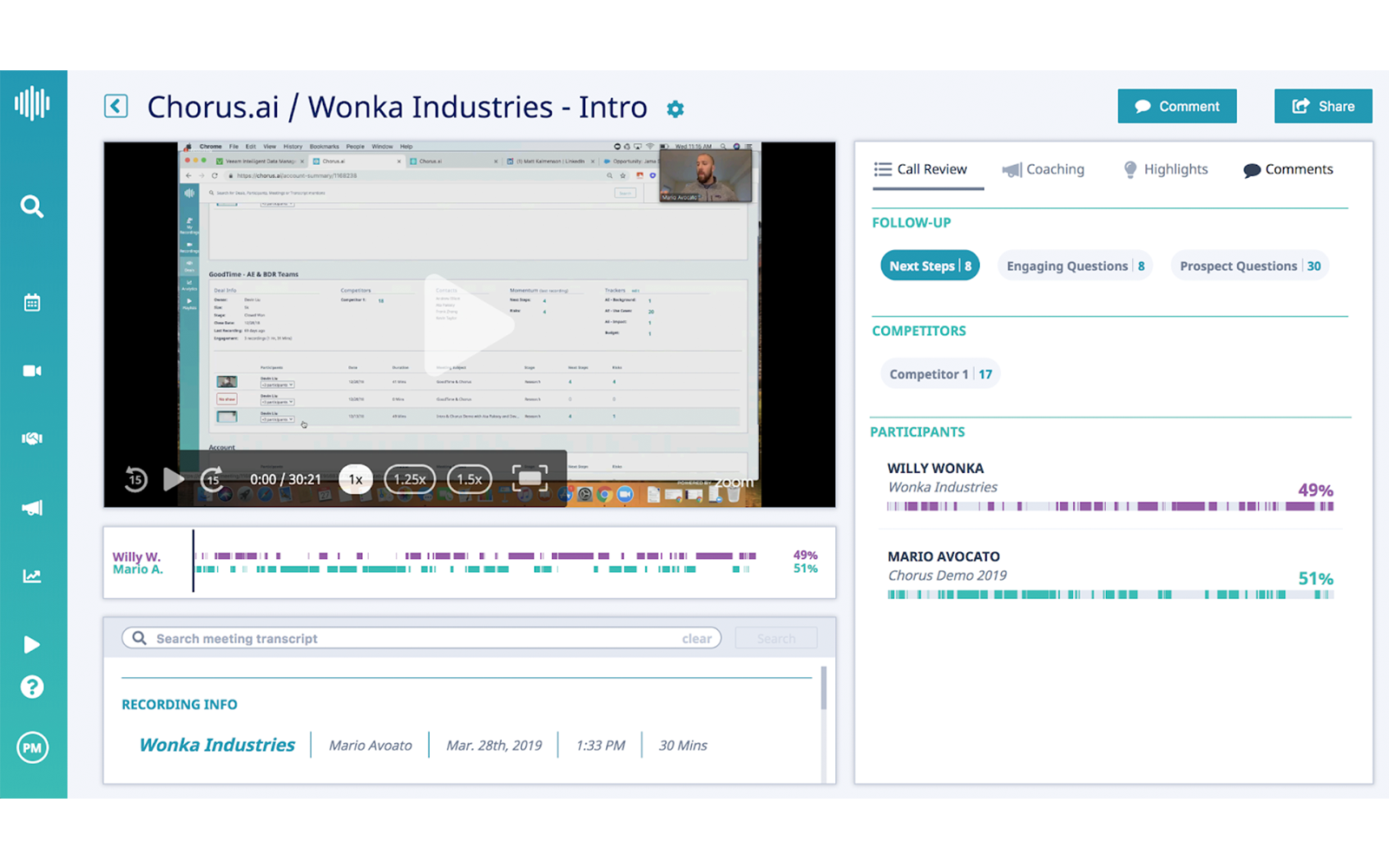Click Mario A. label on timeline
Image resolution: width=1389 pixels, height=868 pixels.
[138, 569]
